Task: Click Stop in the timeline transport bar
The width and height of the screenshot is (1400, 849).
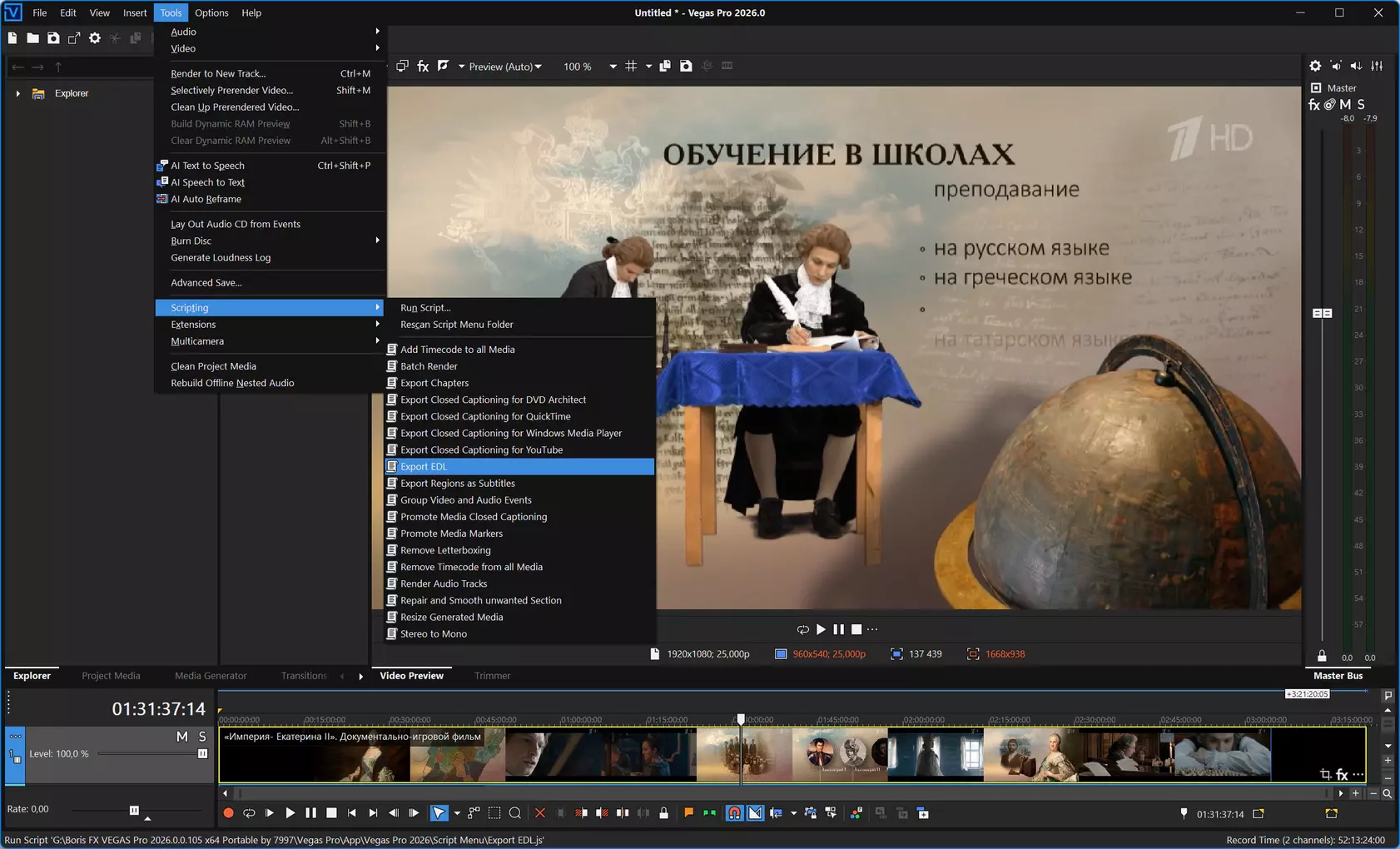Action: coord(331,813)
